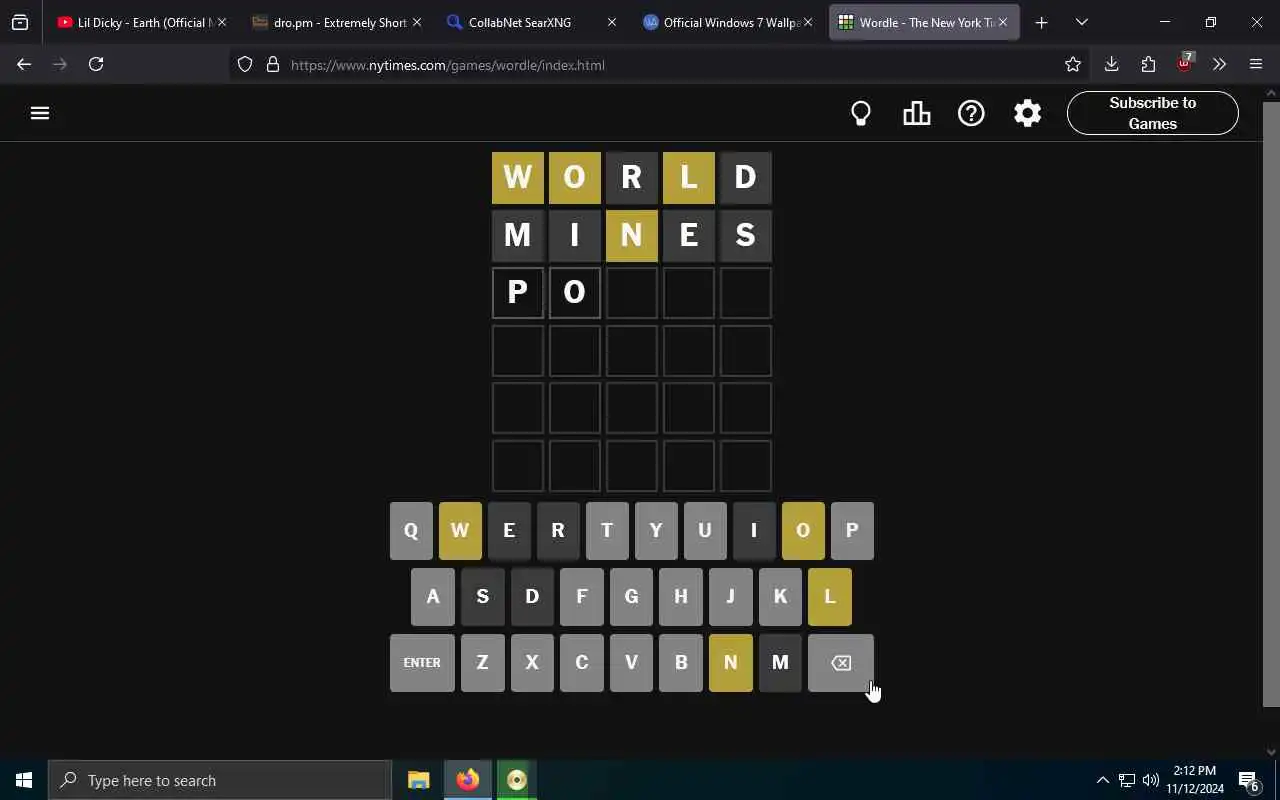Tap the G key on Wordle keyboard
The width and height of the screenshot is (1280, 800).
(631, 597)
